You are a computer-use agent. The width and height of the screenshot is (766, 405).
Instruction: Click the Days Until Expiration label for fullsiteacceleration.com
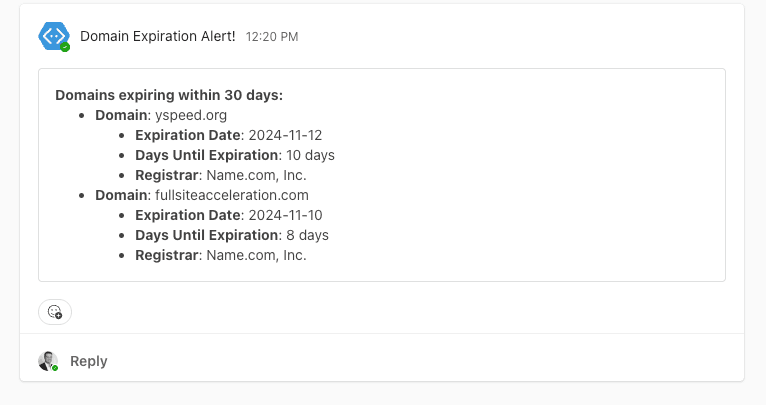tap(207, 235)
